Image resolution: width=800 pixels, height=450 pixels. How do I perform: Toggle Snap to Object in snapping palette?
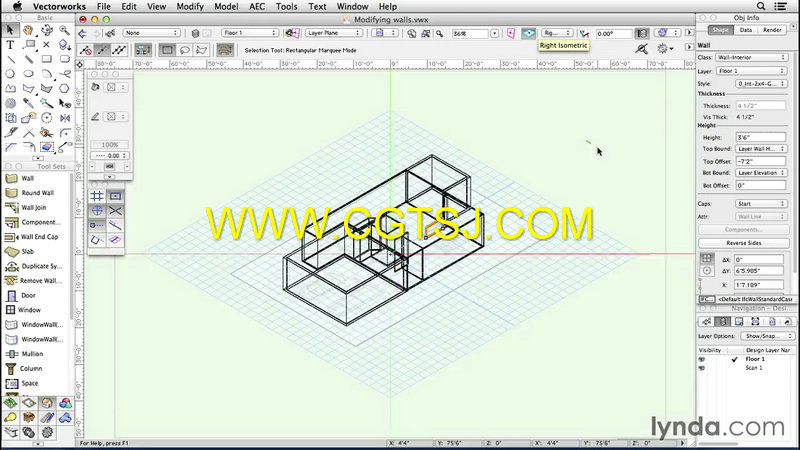[115, 196]
